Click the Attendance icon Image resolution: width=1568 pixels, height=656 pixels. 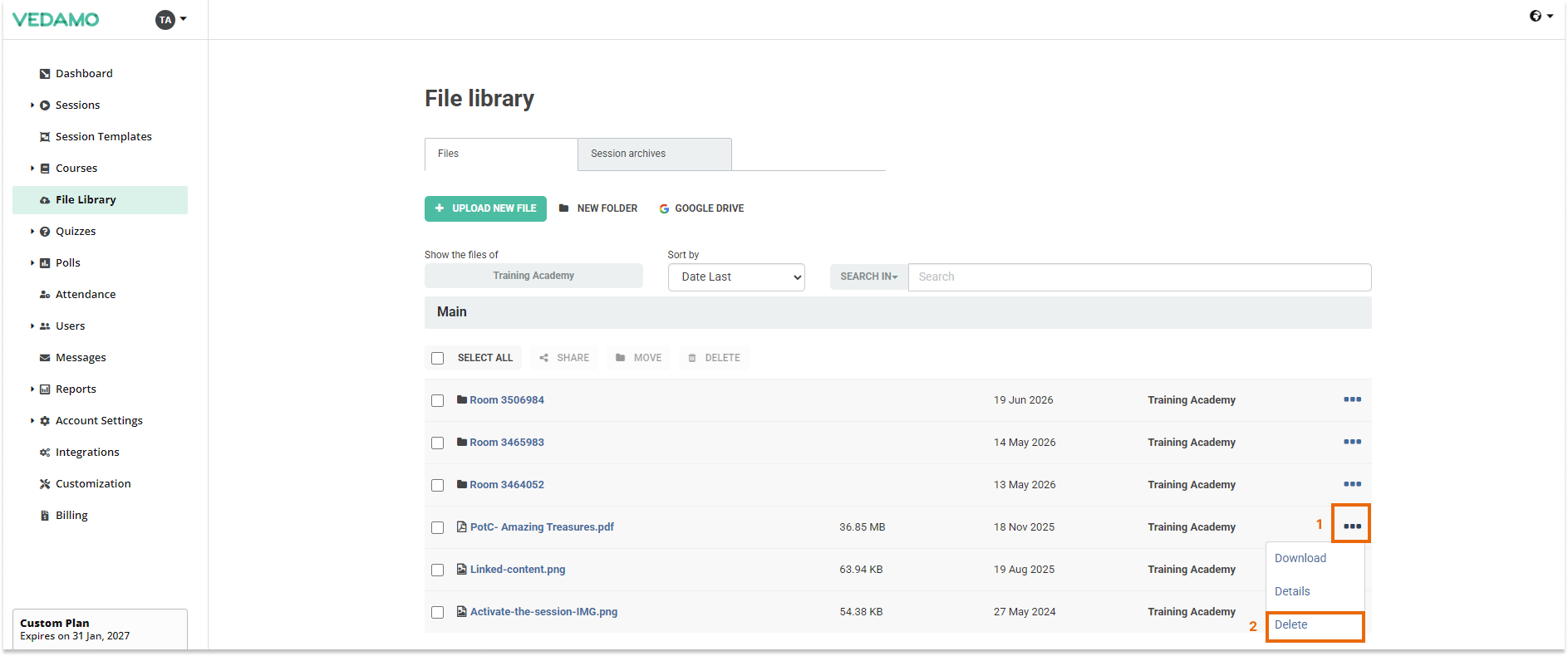(x=45, y=295)
